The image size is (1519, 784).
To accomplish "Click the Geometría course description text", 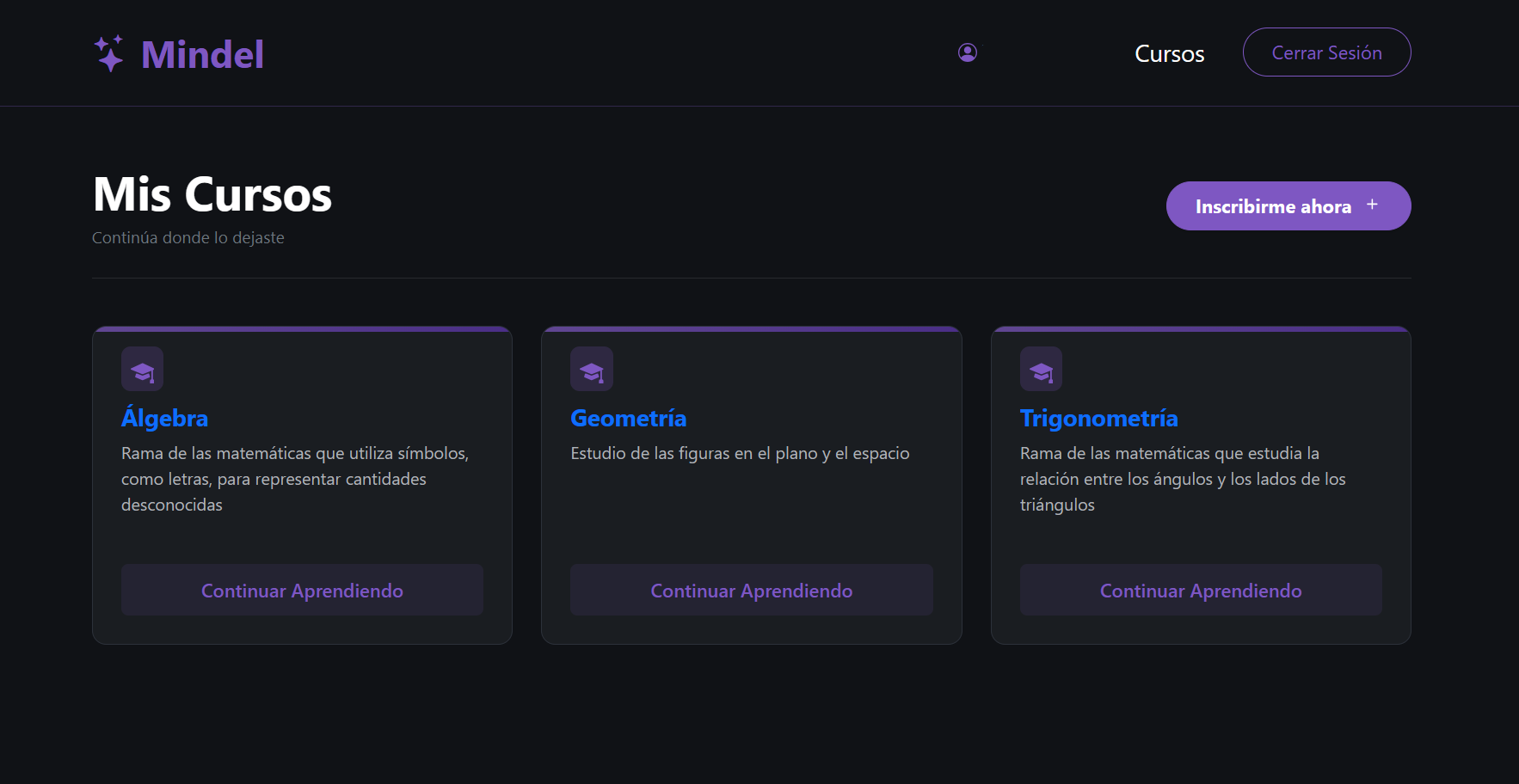I will point(740,453).
